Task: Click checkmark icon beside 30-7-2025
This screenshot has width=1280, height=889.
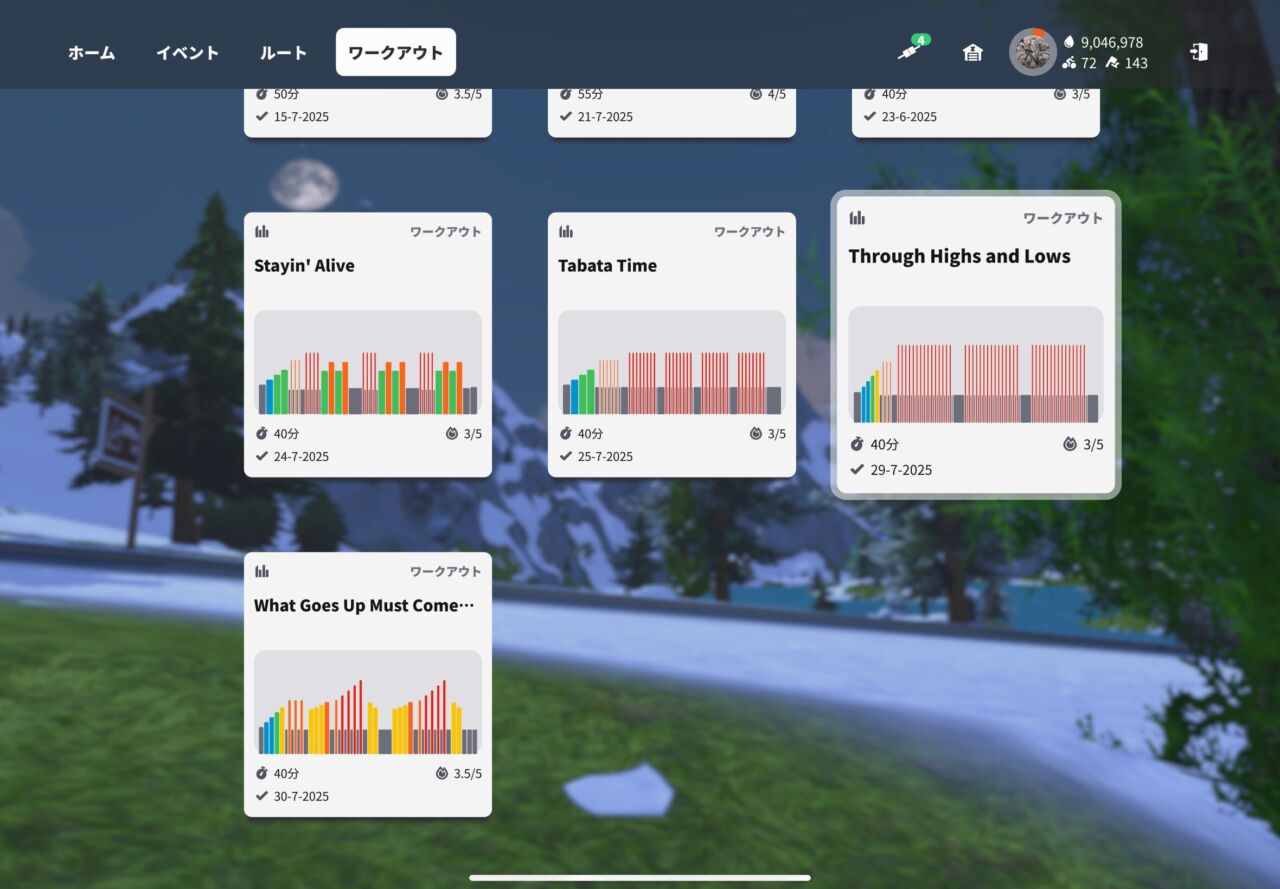Action: click(262, 796)
